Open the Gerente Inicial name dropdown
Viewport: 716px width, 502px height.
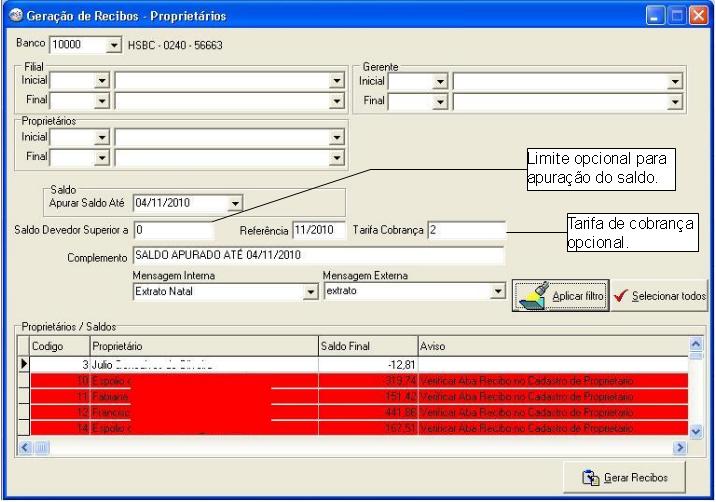coord(676,81)
